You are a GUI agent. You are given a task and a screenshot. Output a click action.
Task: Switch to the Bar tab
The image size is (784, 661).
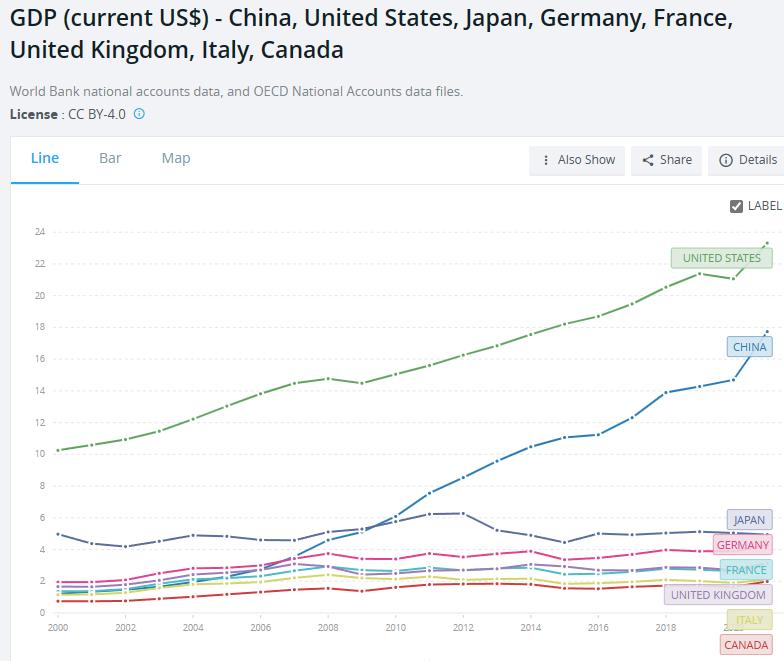tap(110, 158)
